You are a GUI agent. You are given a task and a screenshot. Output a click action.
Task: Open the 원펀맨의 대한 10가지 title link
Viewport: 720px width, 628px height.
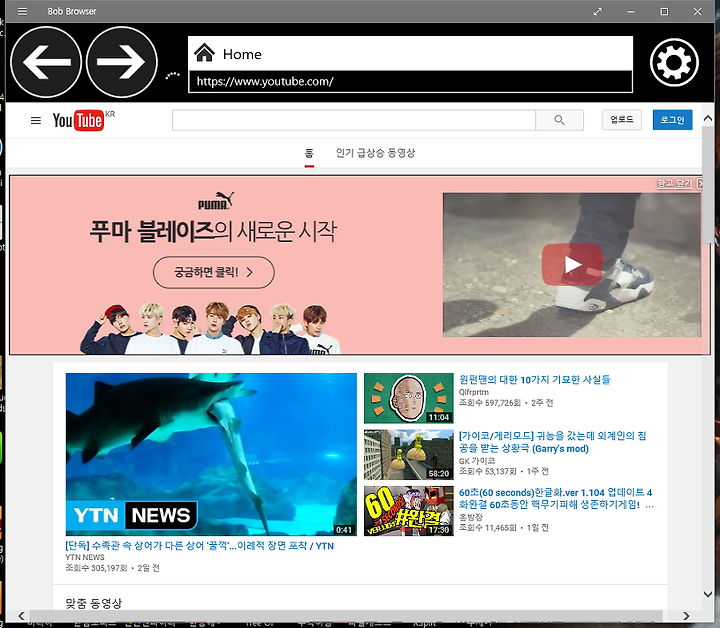534,380
